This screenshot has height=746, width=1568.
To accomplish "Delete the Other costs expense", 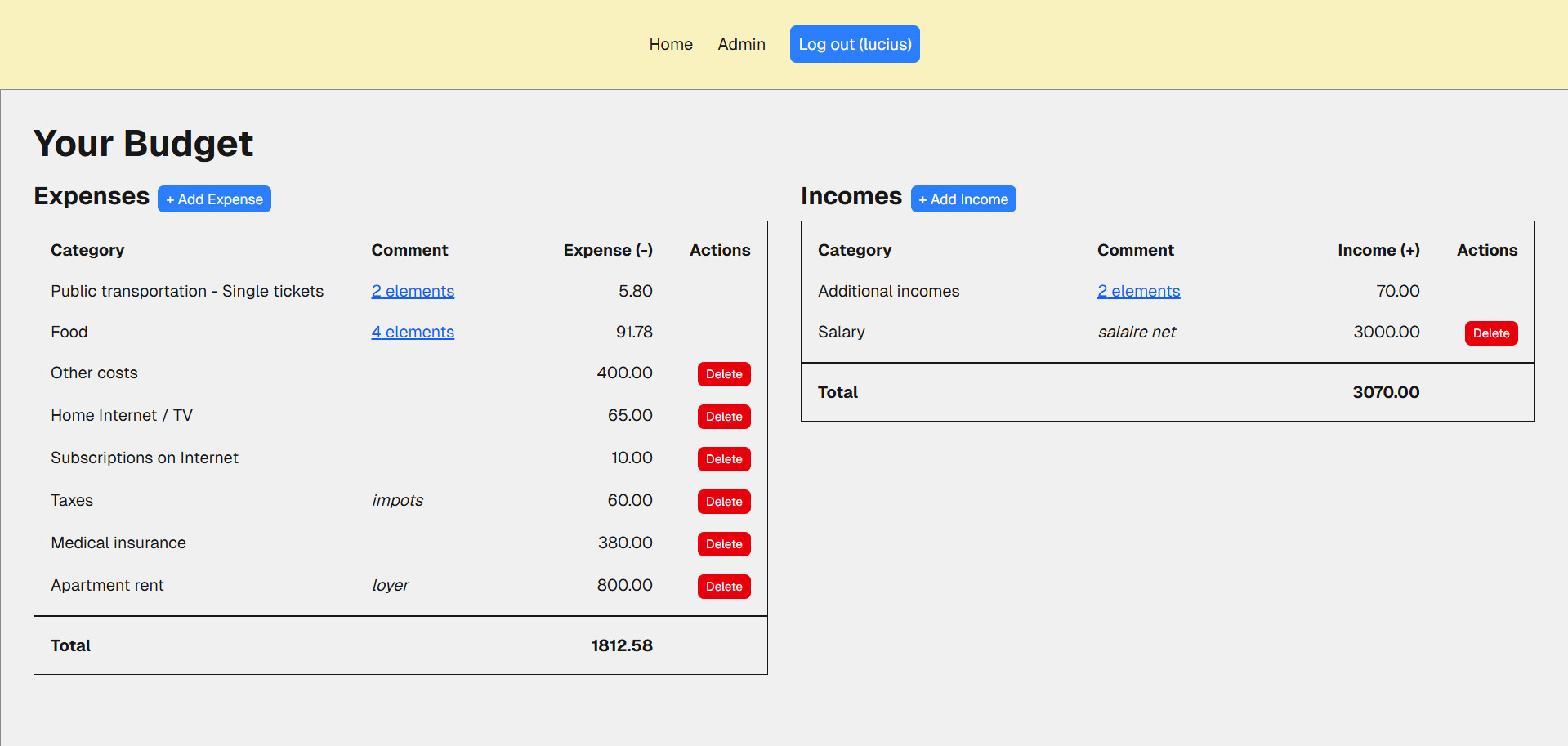I will [x=723, y=374].
